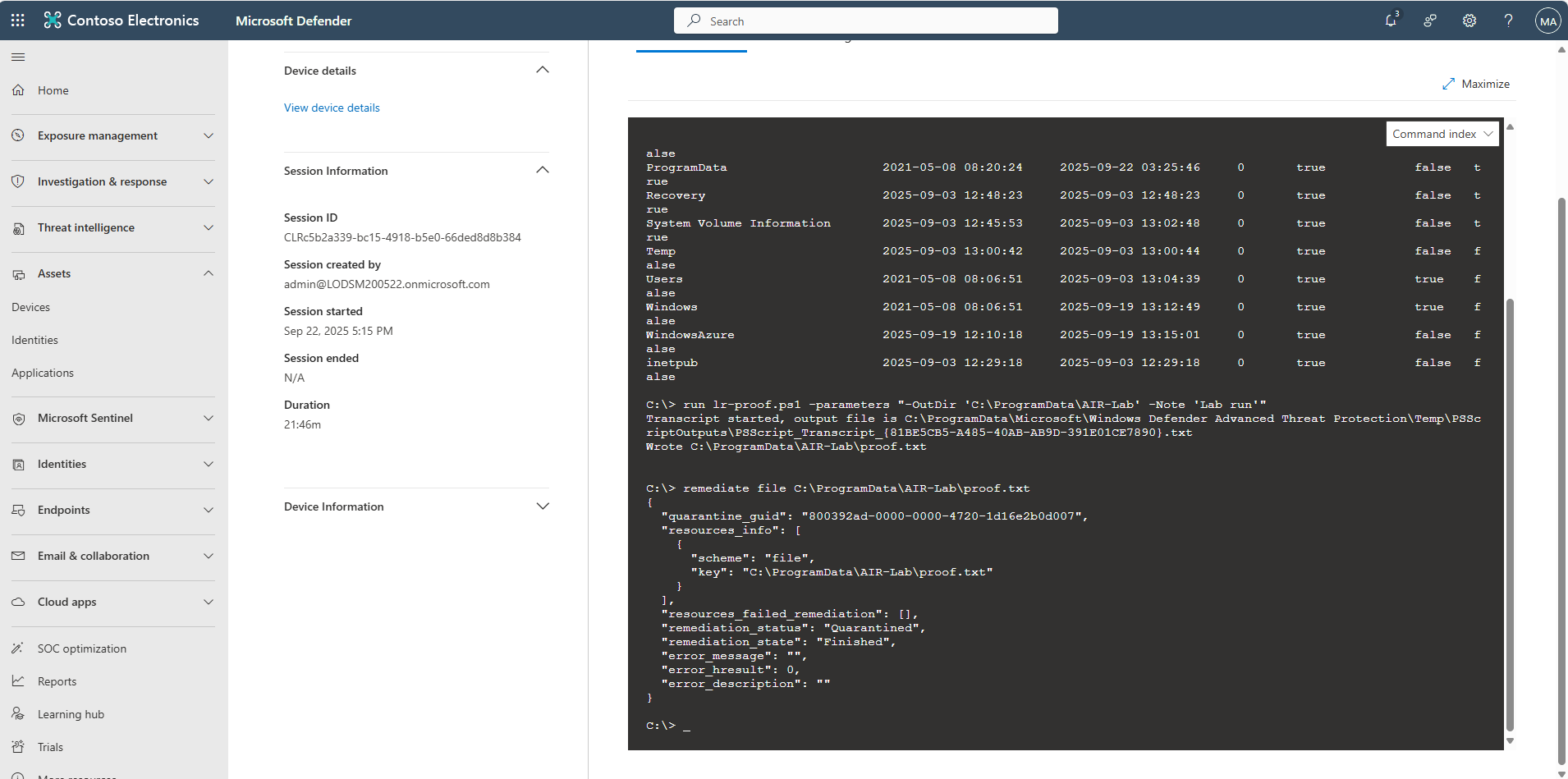Open the MA account avatar
The height and width of the screenshot is (779, 1568).
point(1548,21)
